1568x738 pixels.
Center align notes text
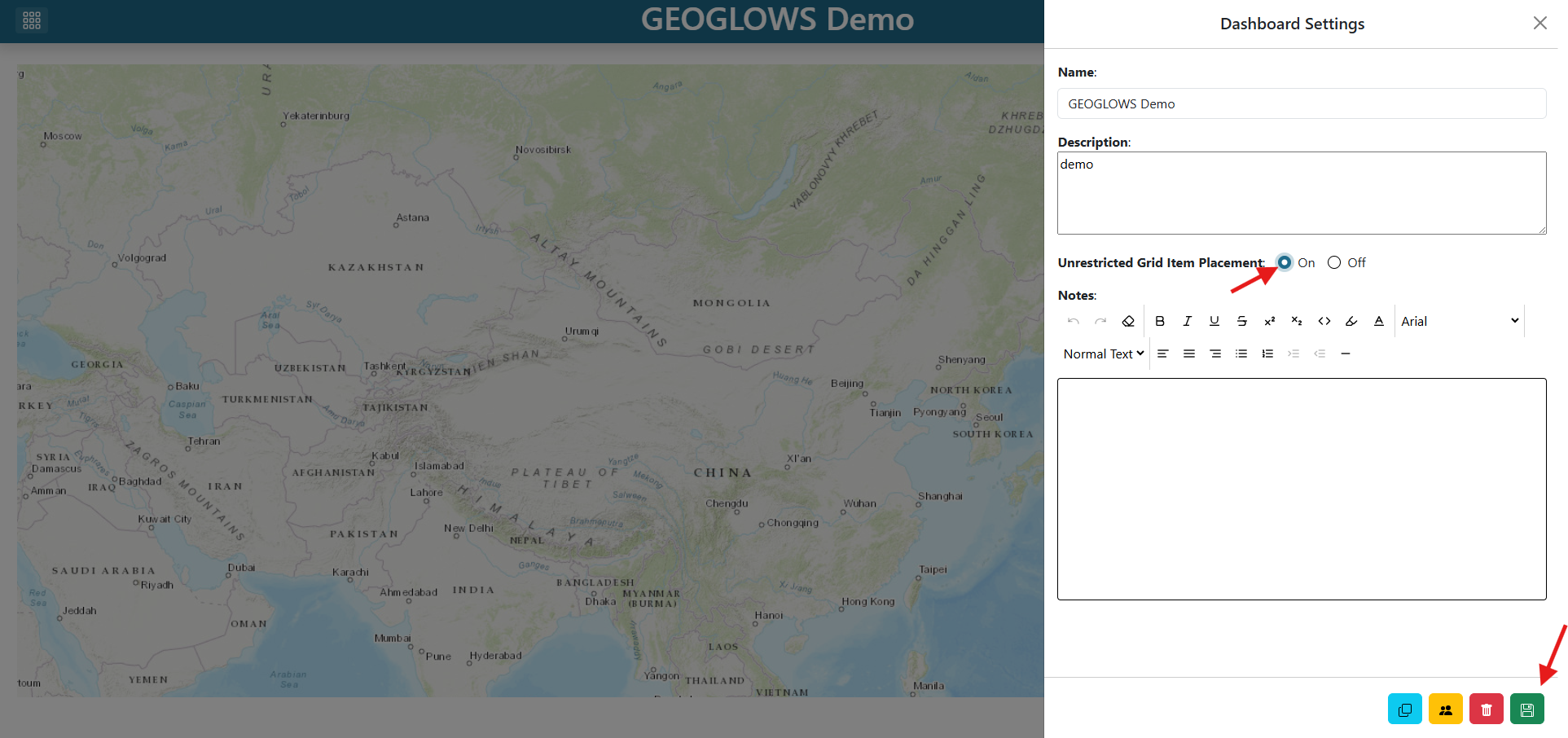1189,354
